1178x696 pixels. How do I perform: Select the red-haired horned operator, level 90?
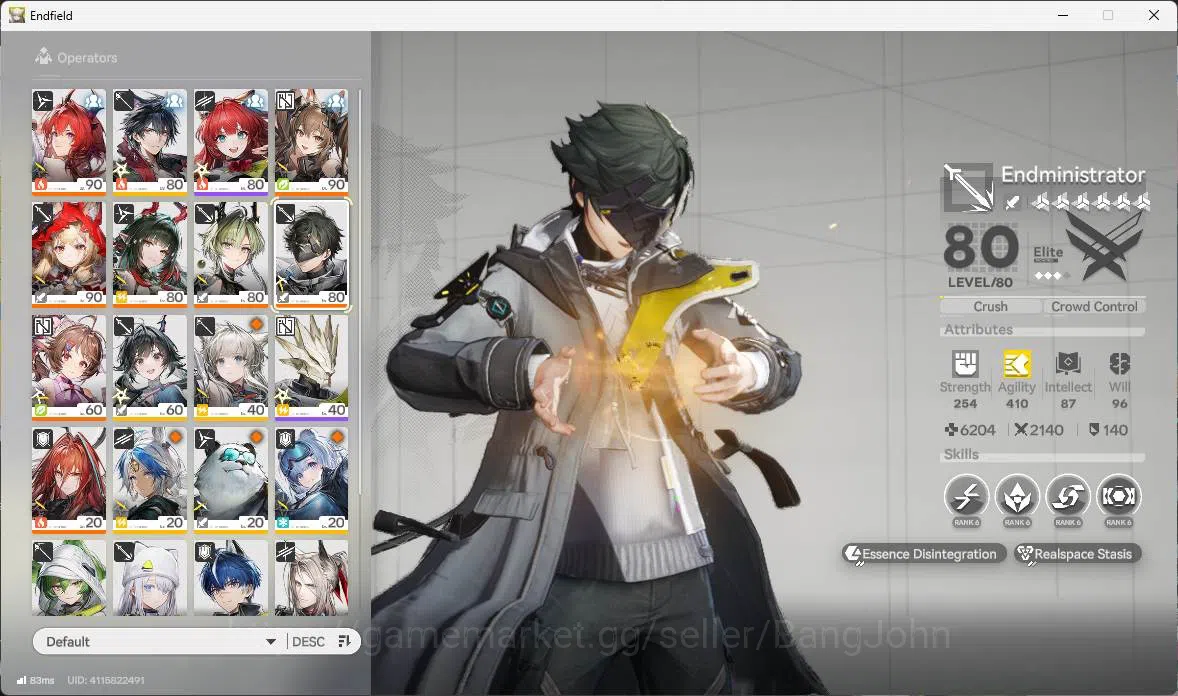(68, 142)
